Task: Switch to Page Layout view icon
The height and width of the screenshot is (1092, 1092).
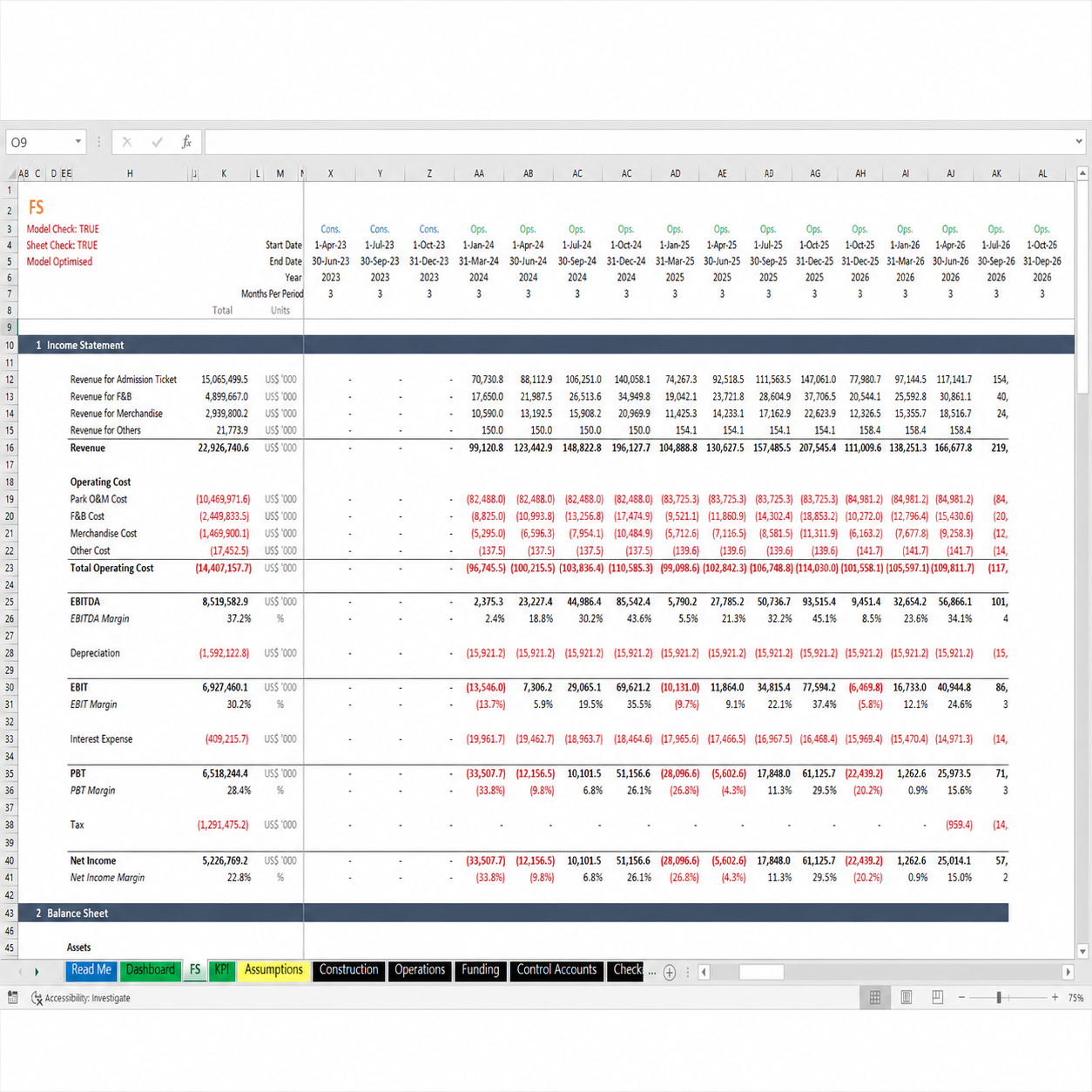Action: 907,998
